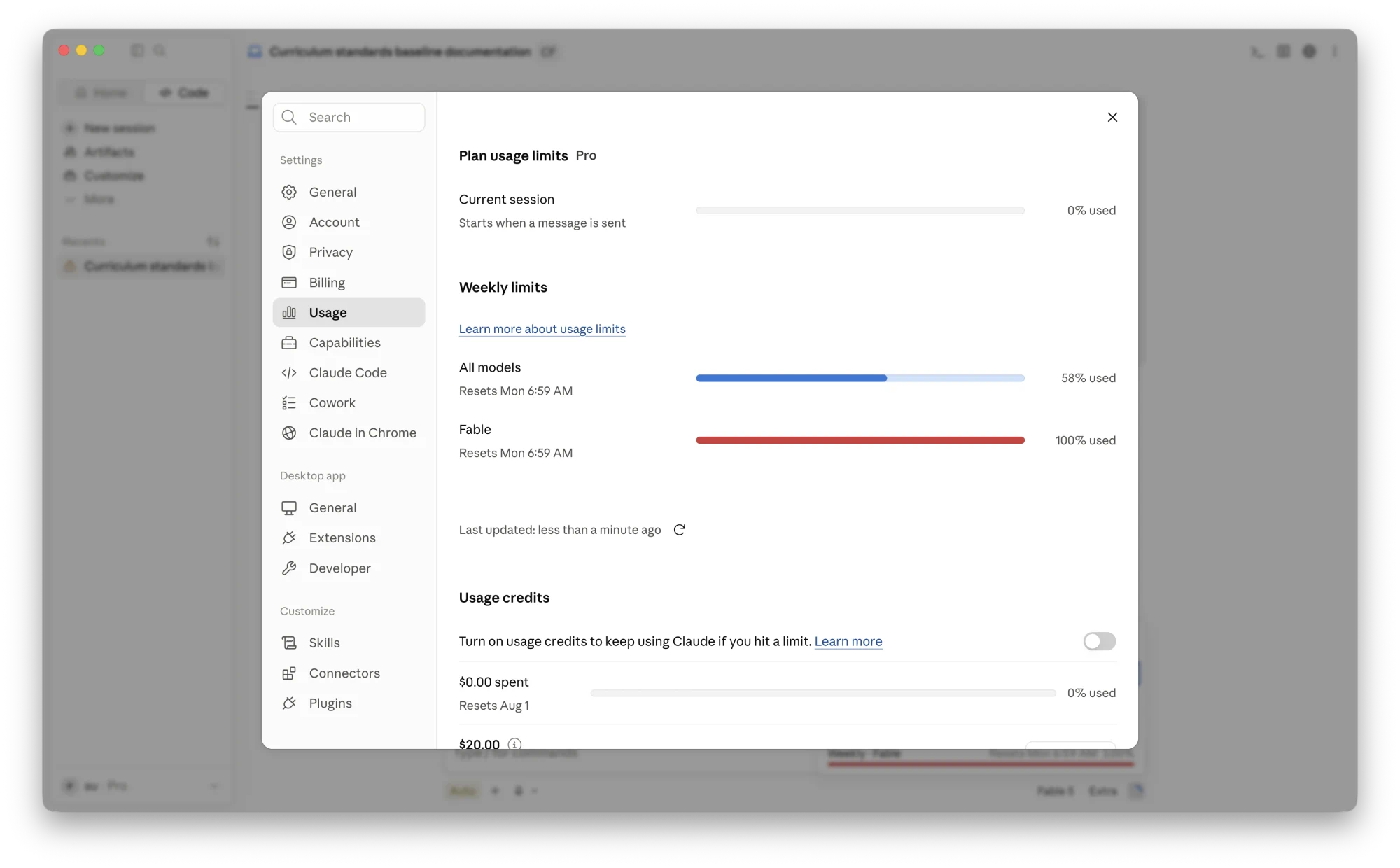This screenshot has height=868, width=1400.
Task: Close the settings dialog with the X
Action: click(1112, 117)
